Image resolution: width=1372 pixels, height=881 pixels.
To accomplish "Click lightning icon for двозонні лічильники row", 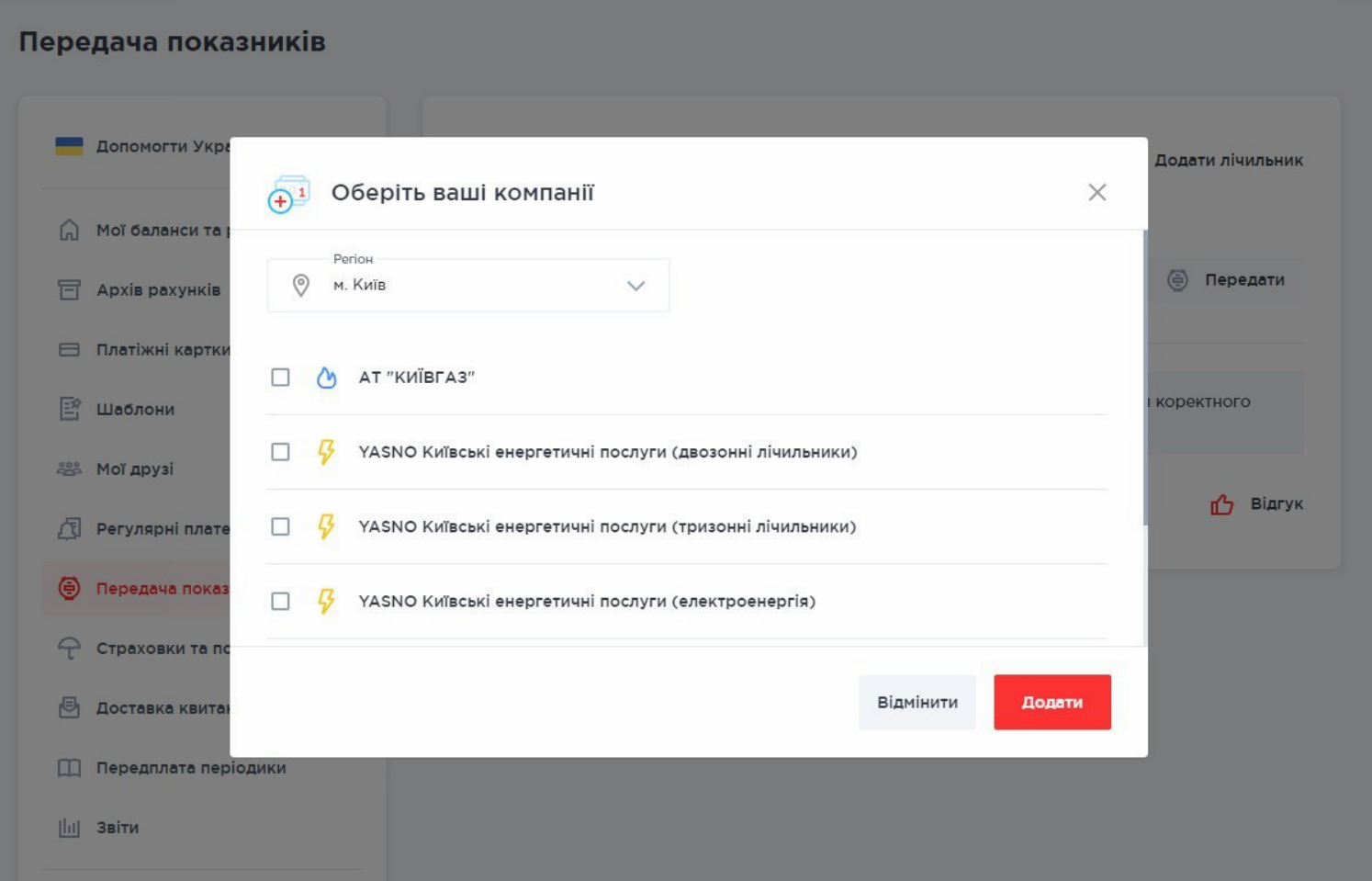I will coord(326,452).
